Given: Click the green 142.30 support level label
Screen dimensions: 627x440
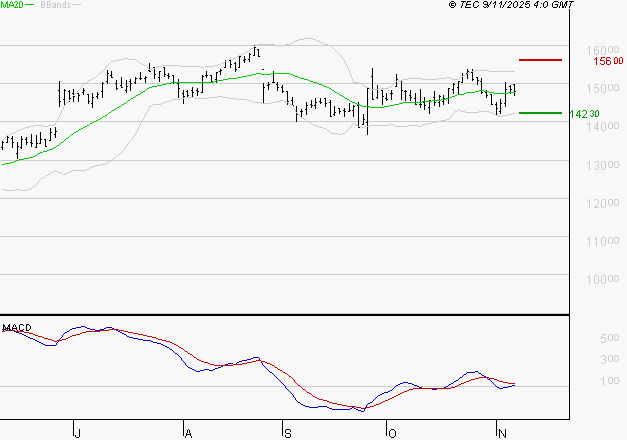Looking at the screenshot, I should coord(585,114).
